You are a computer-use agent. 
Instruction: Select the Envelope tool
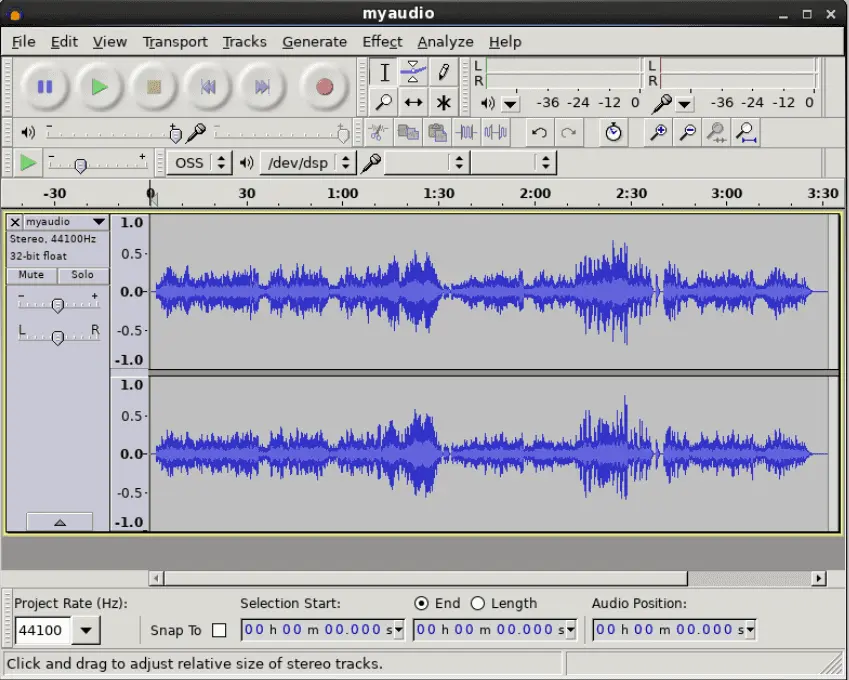(x=413, y=72)
